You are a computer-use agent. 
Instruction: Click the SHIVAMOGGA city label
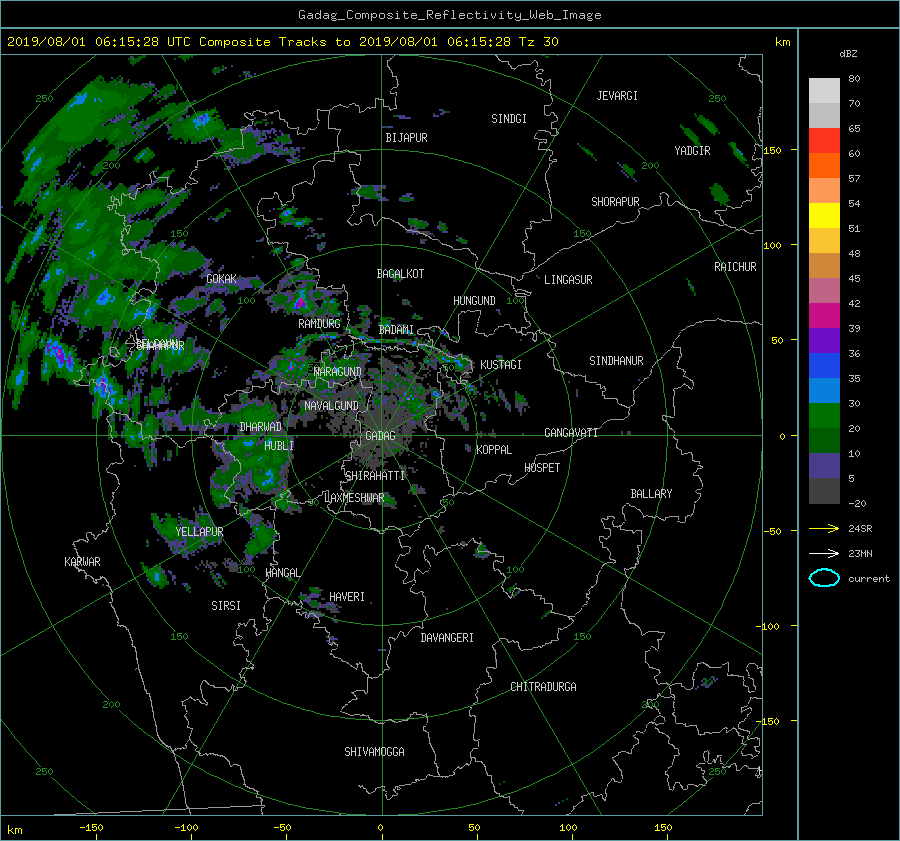click(374, 751)
